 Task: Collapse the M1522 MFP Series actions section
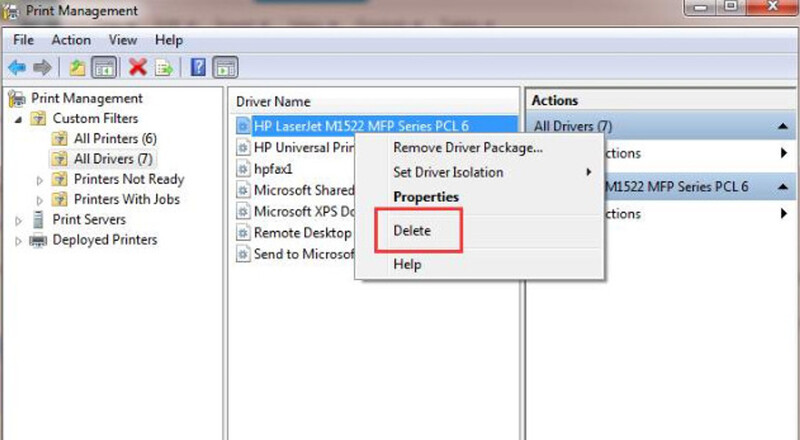[783, 187]
